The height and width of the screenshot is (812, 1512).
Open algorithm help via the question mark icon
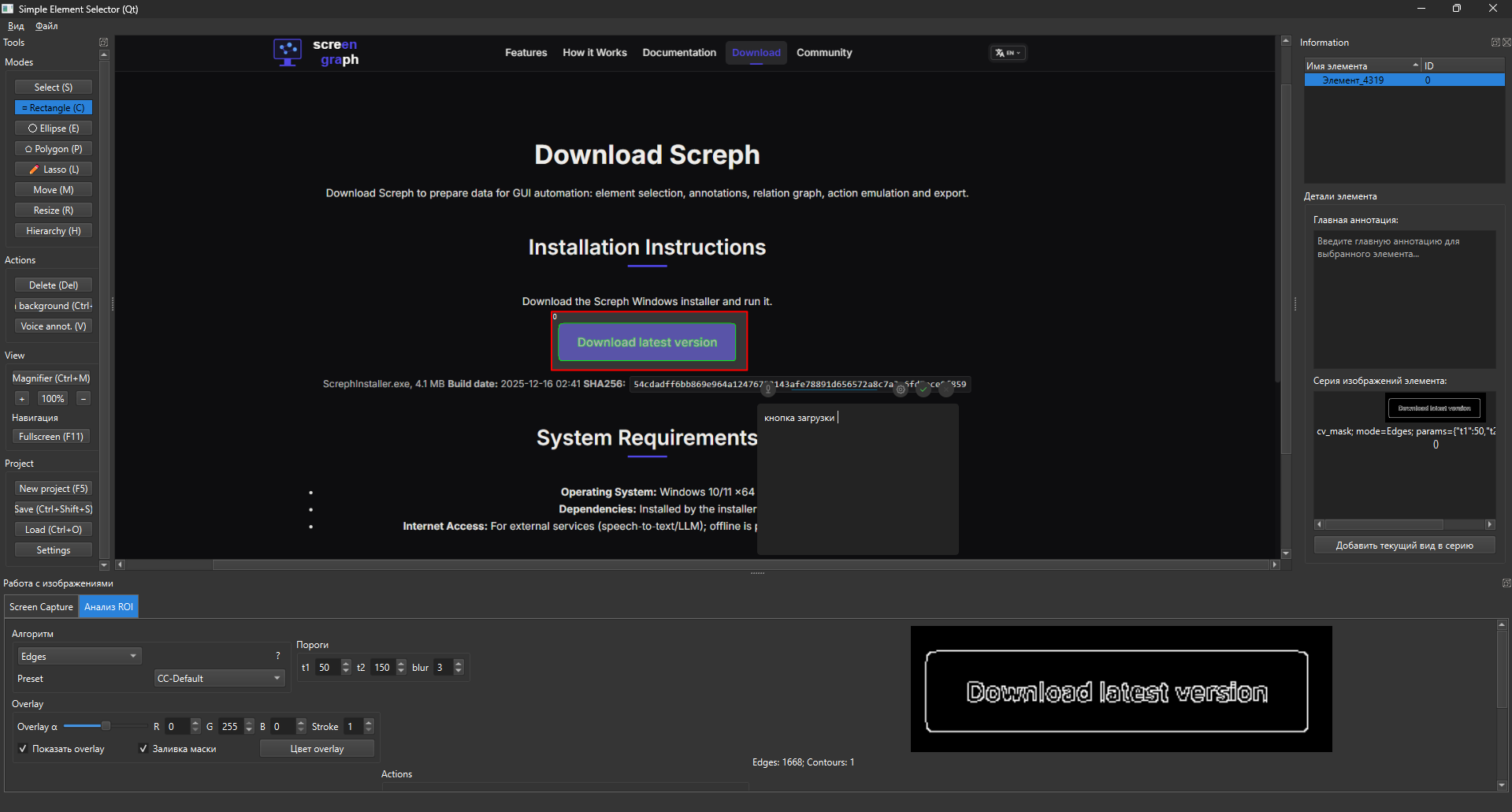(277, 655)
